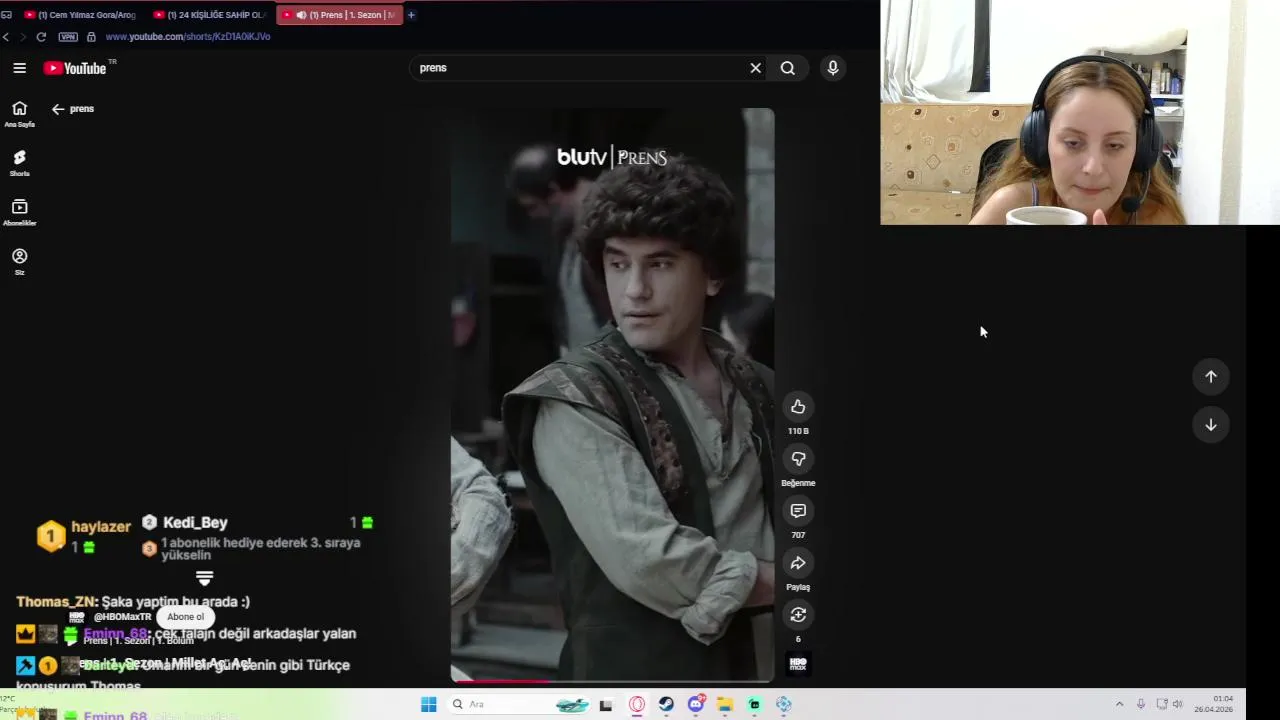Open a new browser tab

(411, 15)
